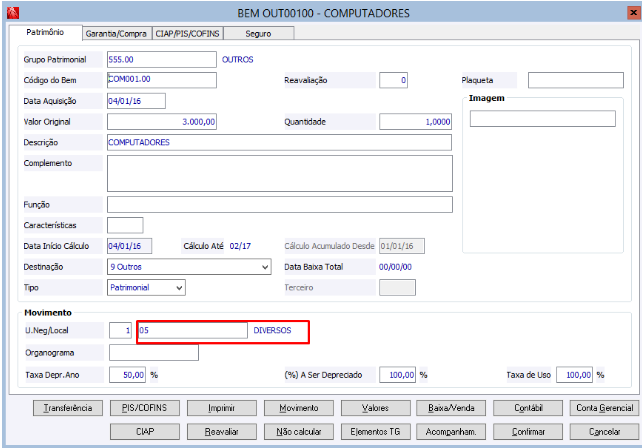Switch to the Seguro tab
Image resolution: width=642 pixels, height=448 pixels.
pyautogui.click(x=258, y=34)
